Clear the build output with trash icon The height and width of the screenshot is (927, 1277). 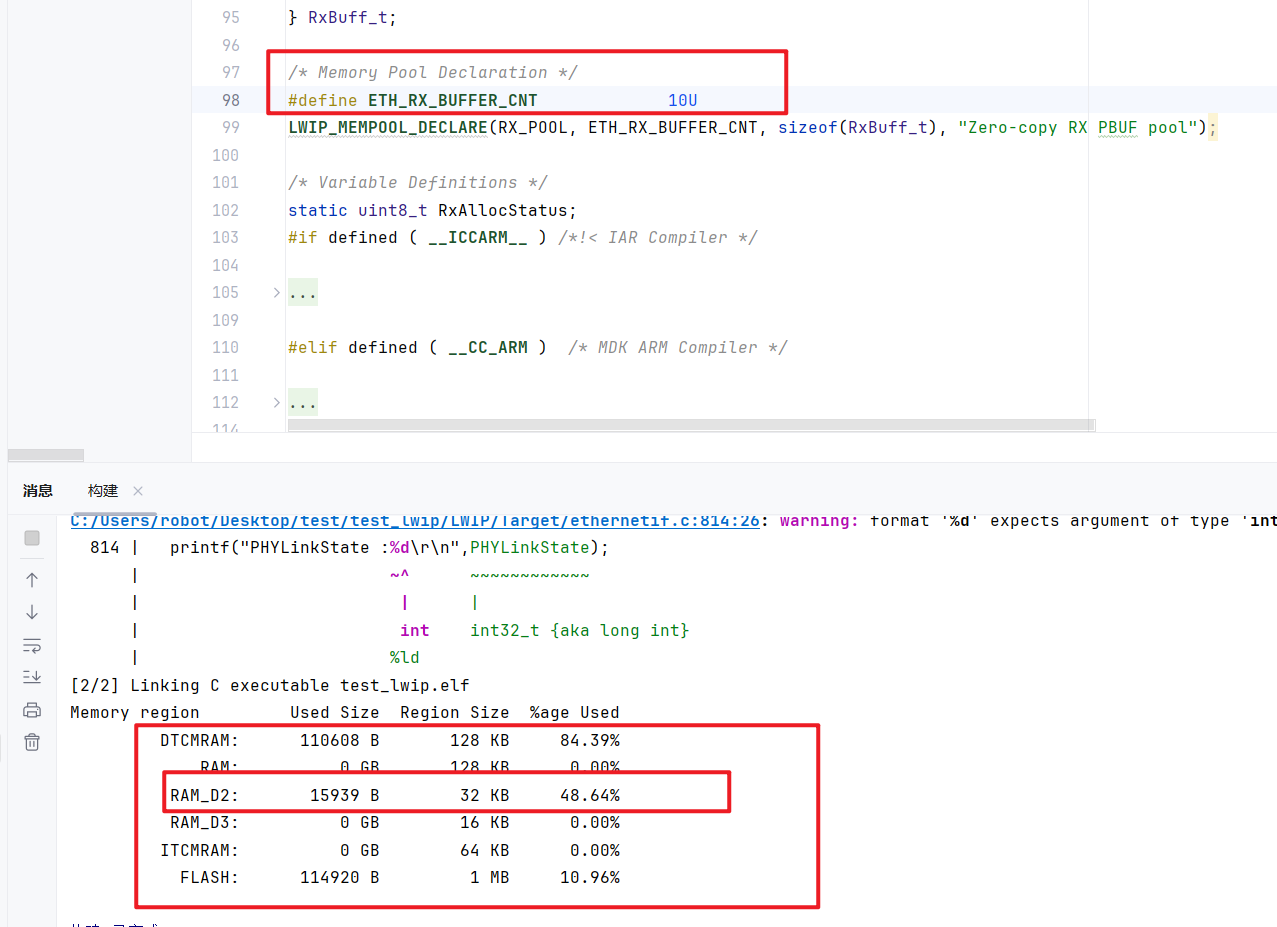pos(32,742)
